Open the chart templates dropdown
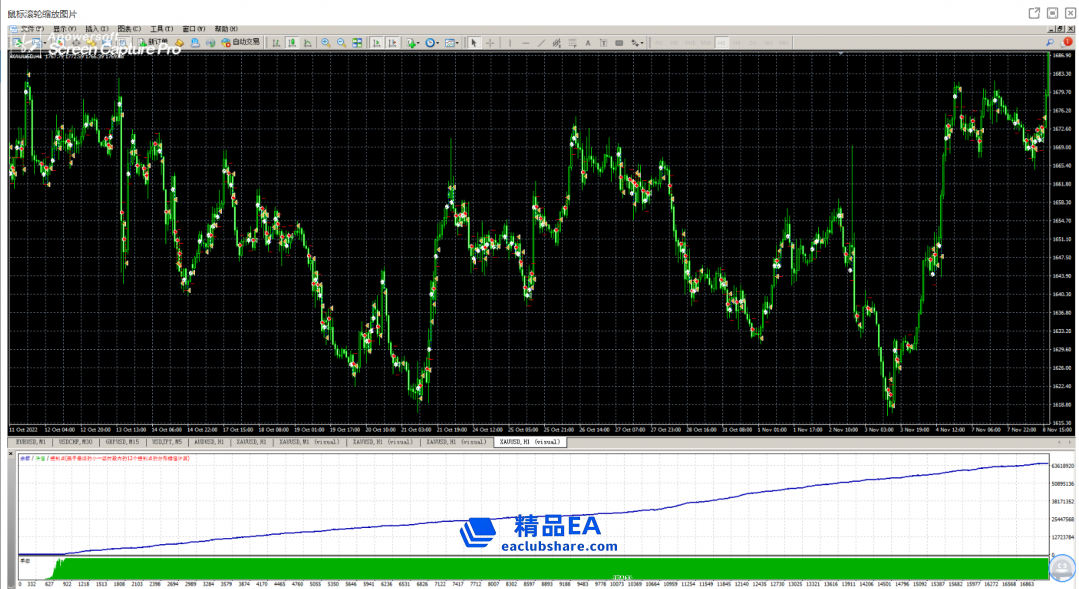This screenshot has height=589, width=1079. (x=452, y=43)
